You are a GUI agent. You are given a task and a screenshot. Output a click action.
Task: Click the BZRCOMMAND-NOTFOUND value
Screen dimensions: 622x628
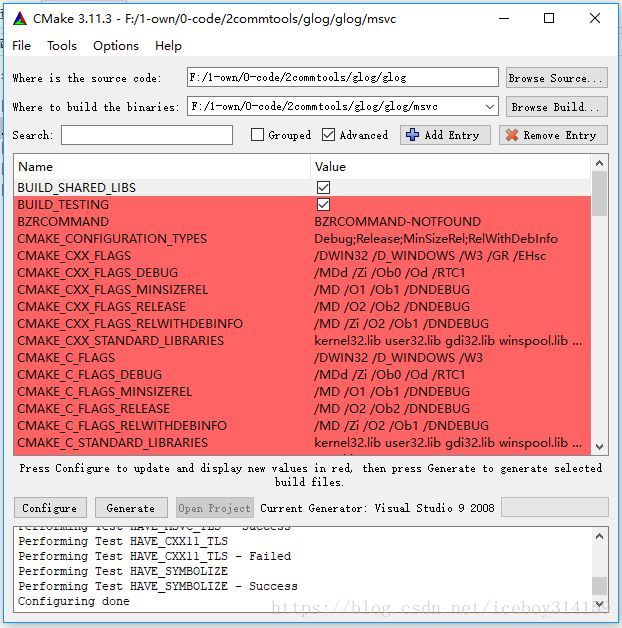tap(397, 221)
